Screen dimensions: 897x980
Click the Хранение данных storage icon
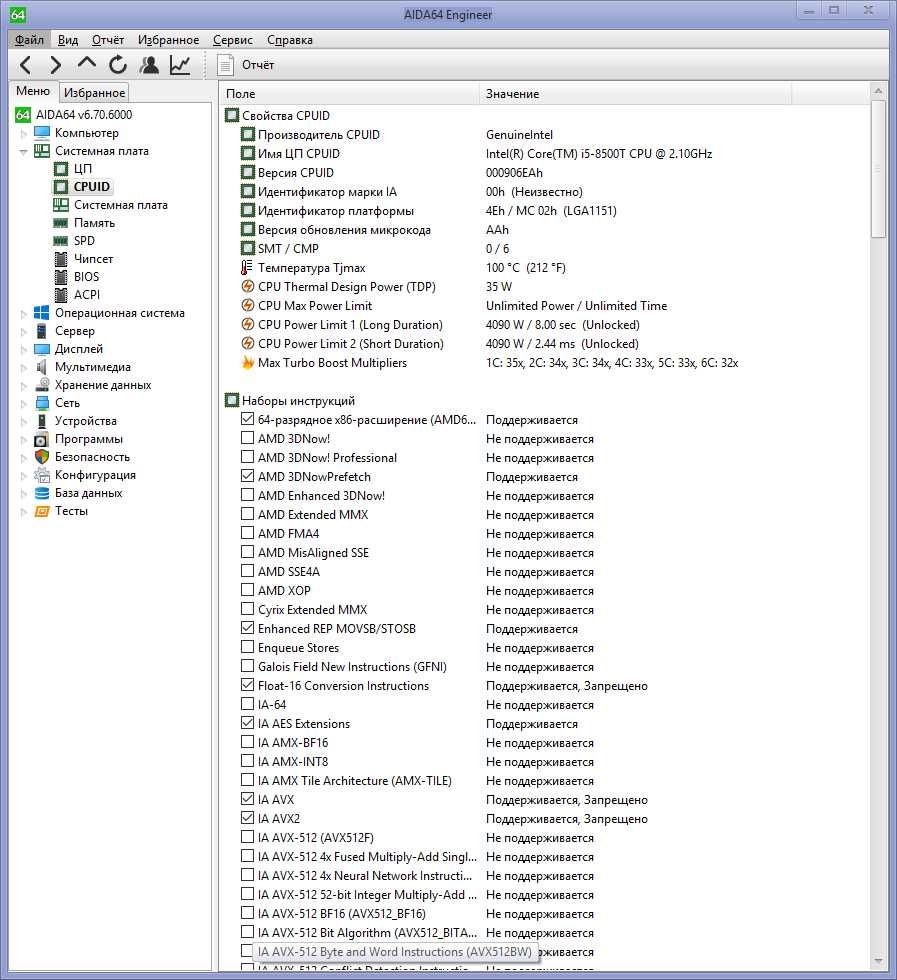(x=42, y=385)
